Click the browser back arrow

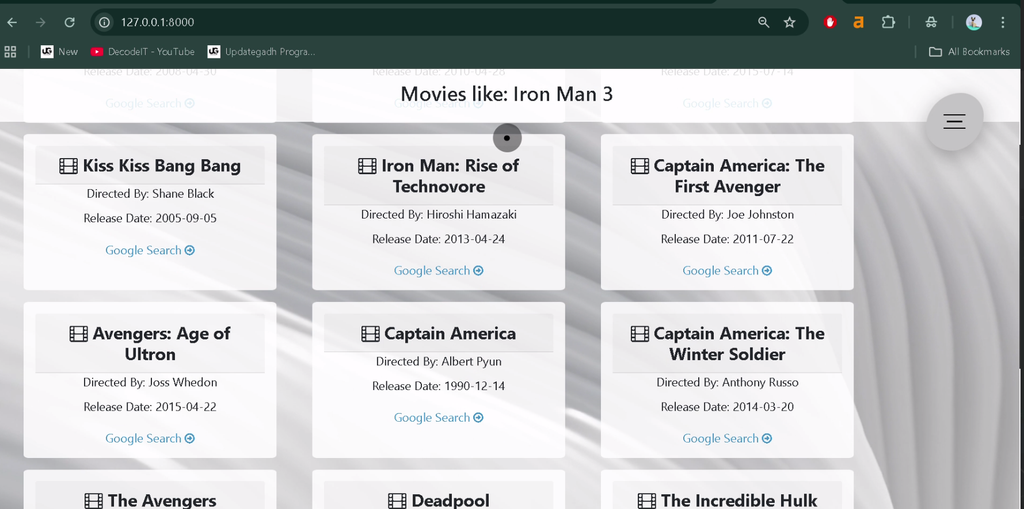coord(12,22)
